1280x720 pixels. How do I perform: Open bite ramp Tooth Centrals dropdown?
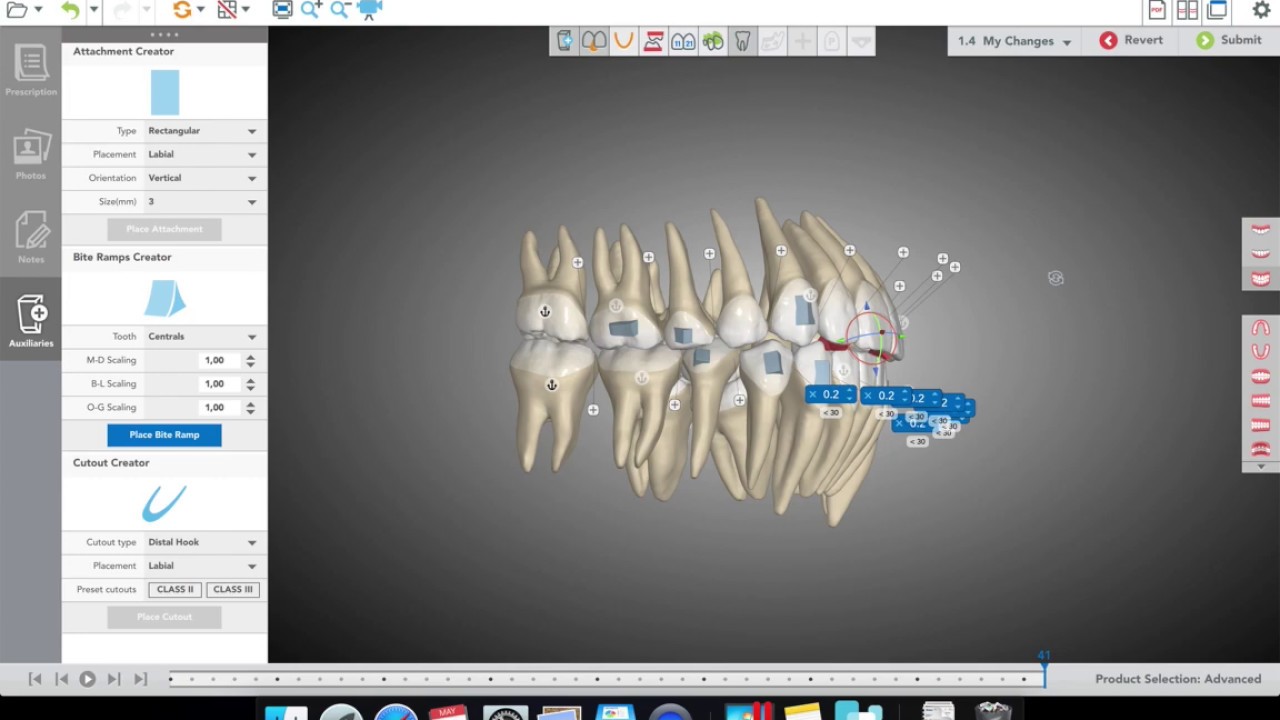(x=202, y=337)
